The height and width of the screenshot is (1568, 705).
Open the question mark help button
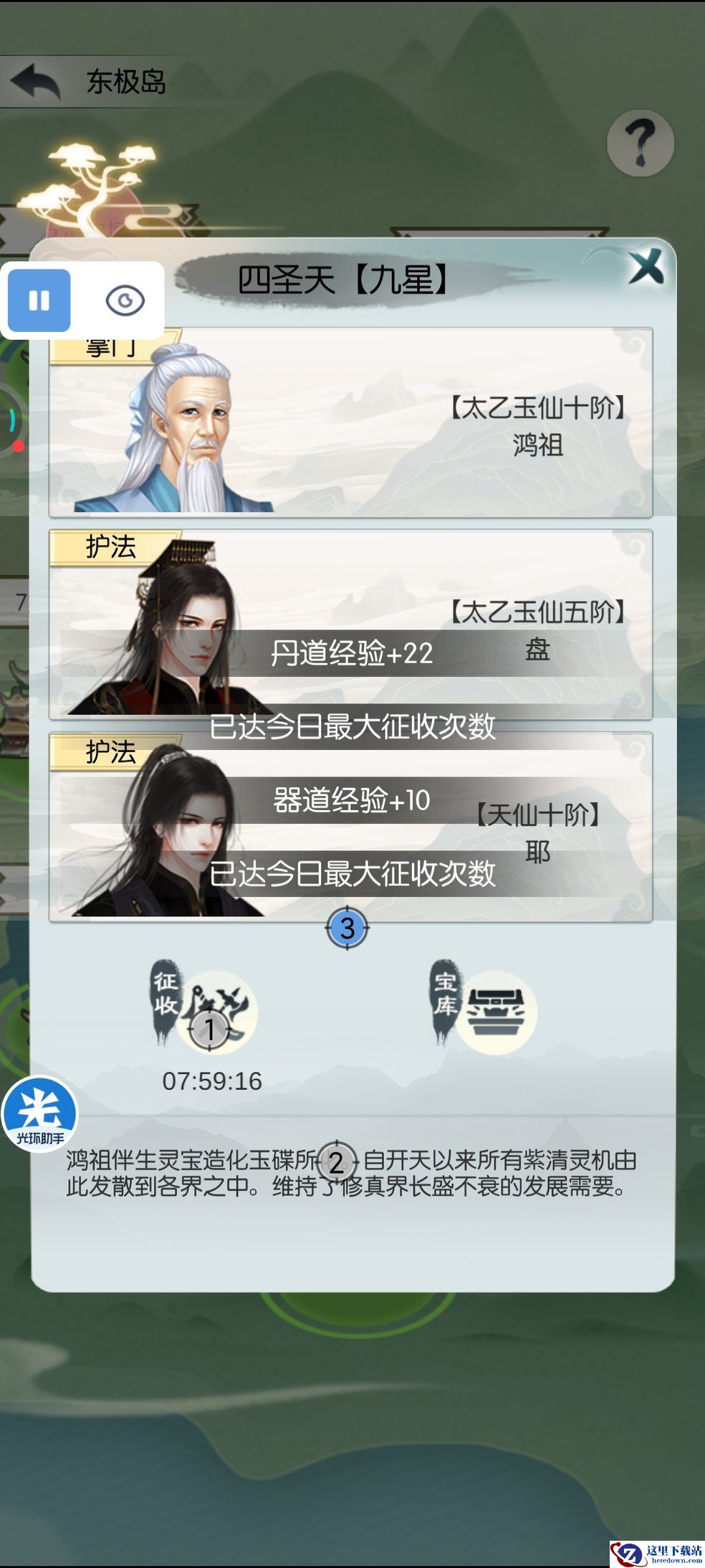coord(640,143)
